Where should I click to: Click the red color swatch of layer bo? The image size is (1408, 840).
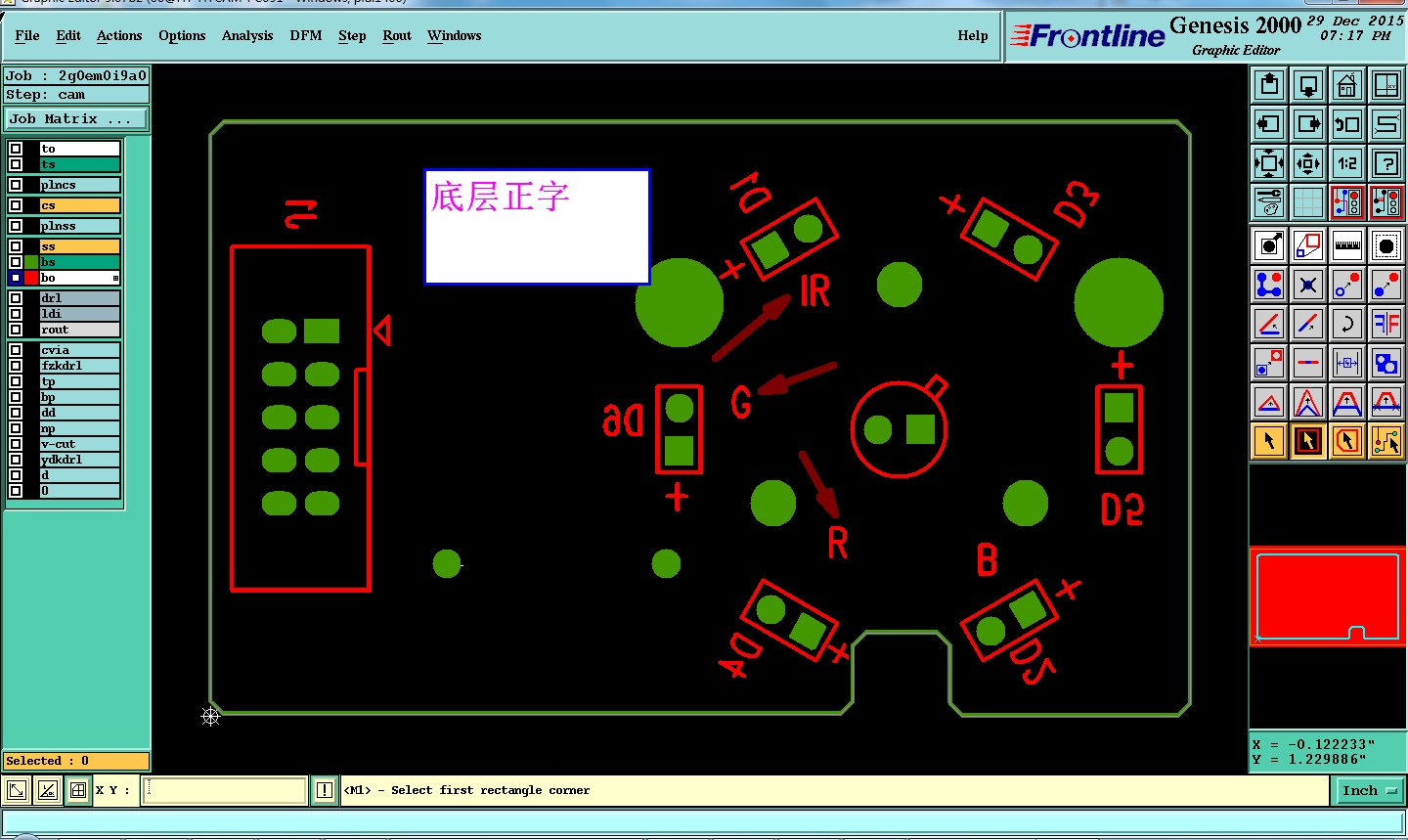point(31,278)
